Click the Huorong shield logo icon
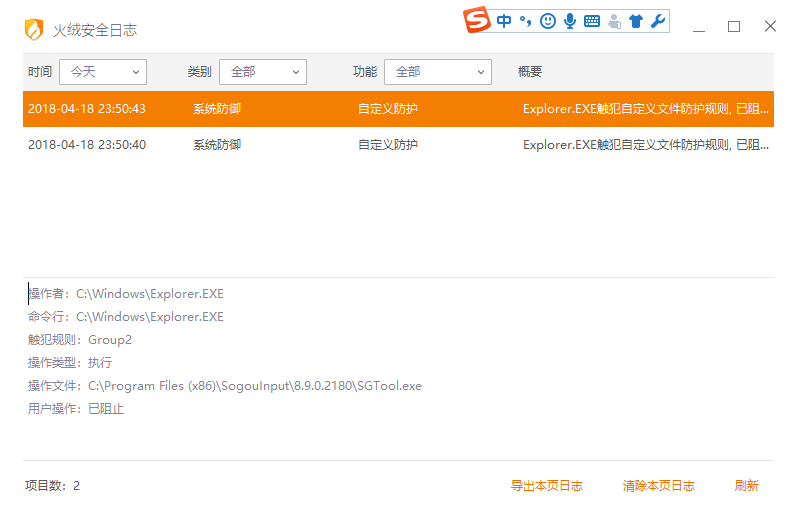Viewport: 799px width, 514px height. [34, 30]
